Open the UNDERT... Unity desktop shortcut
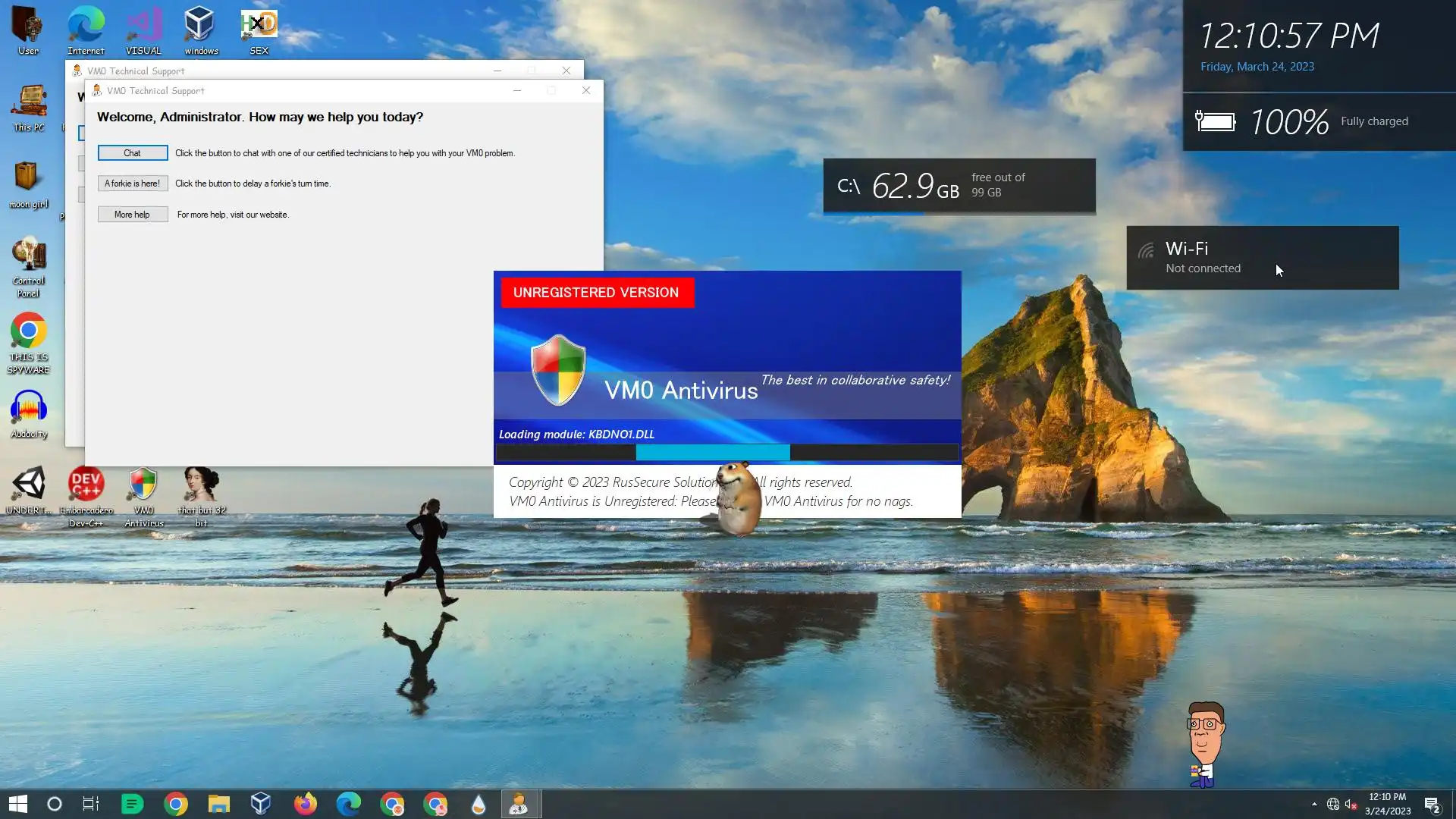The height and width of the screenshot is (819, 1456). [x=29, y=486]
